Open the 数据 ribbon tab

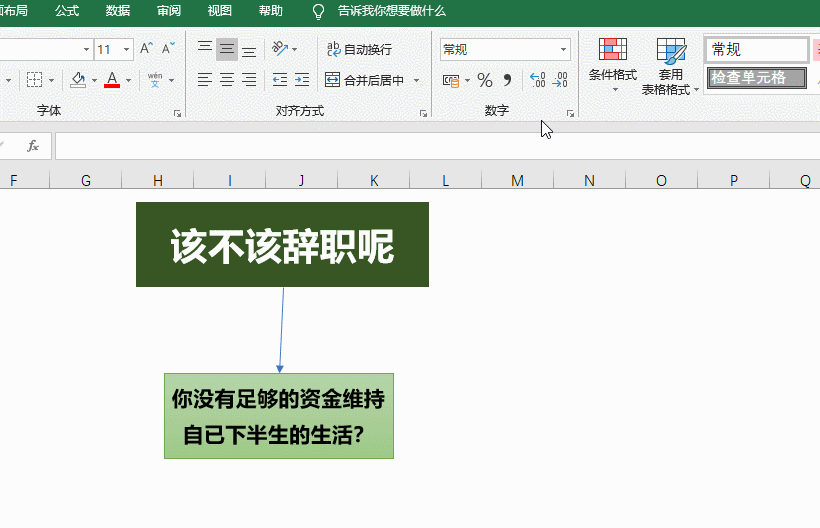point(118,11)
